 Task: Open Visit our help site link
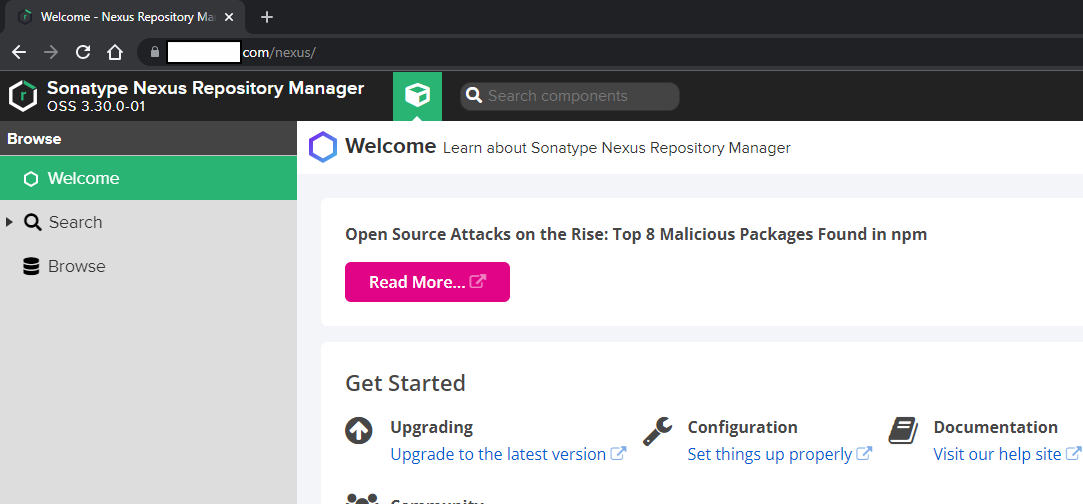click(997, 454)
